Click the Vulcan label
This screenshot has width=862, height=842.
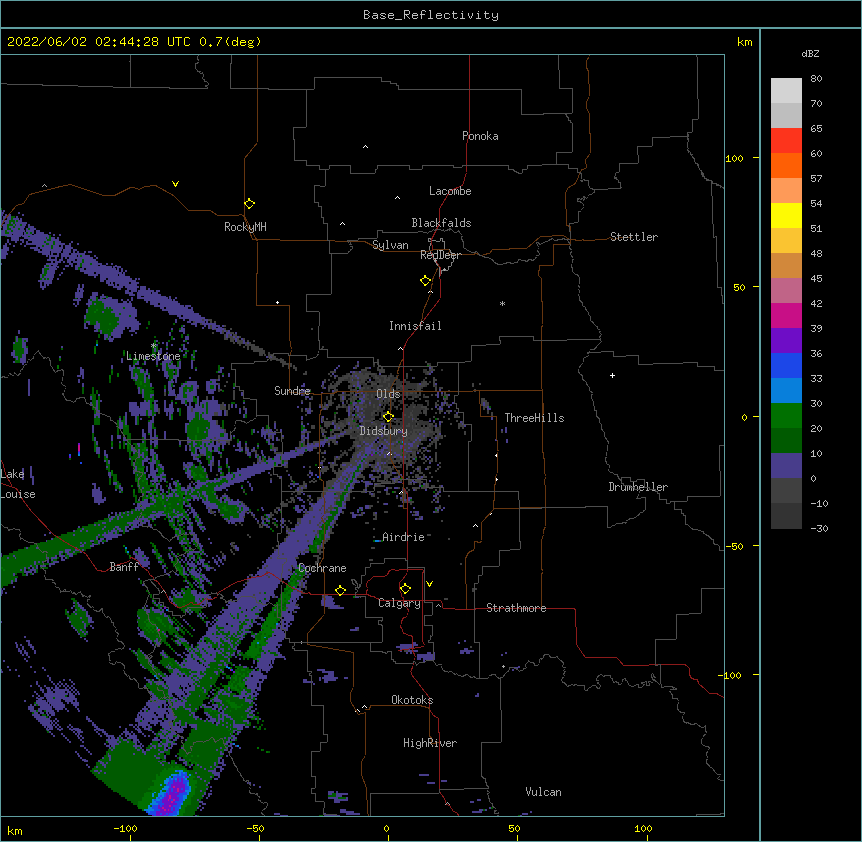[543, 792]
